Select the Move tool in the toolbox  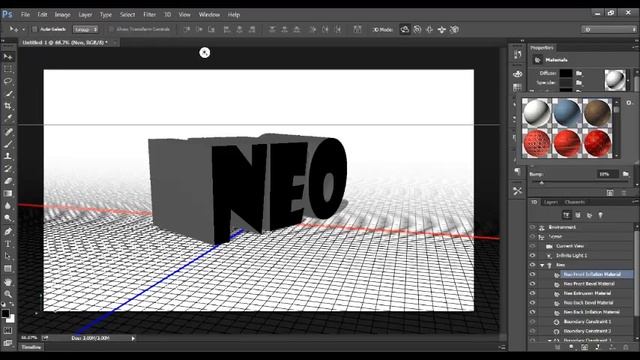8,56
